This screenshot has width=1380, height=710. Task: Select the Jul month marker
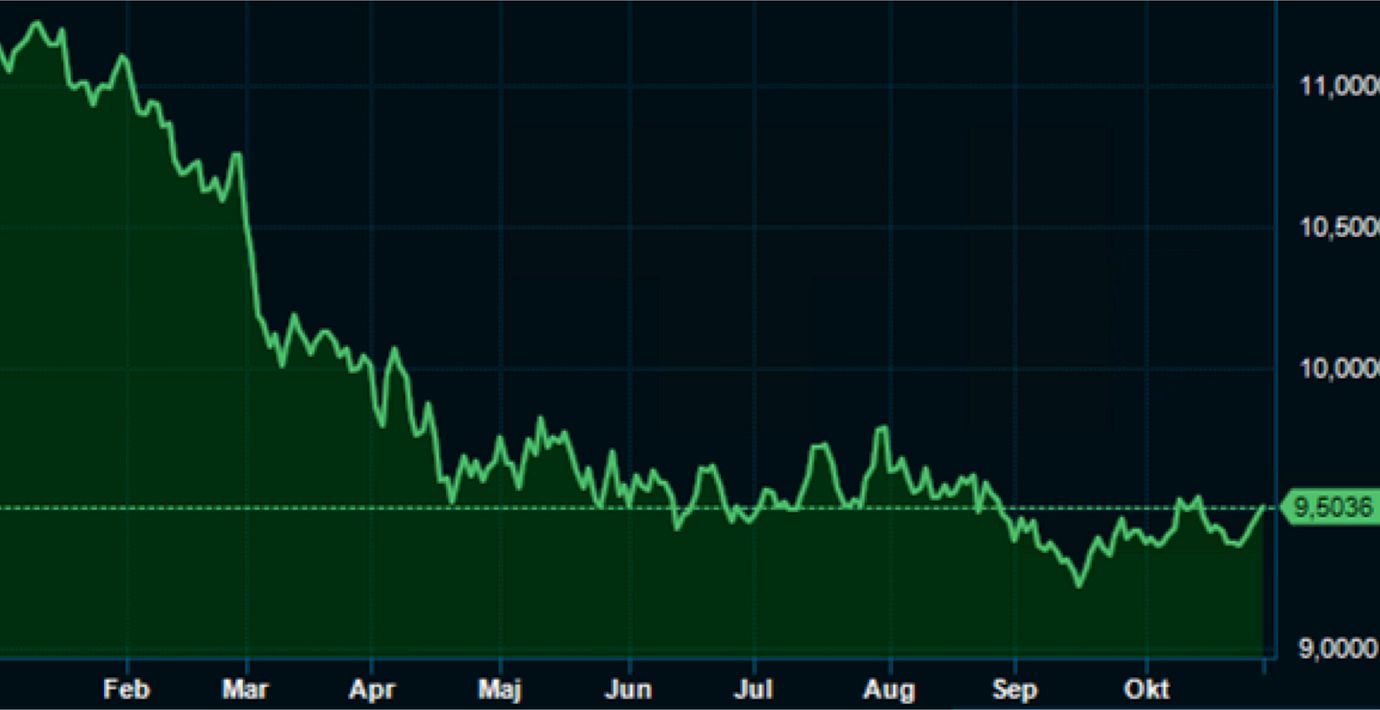tap(753, 690)
